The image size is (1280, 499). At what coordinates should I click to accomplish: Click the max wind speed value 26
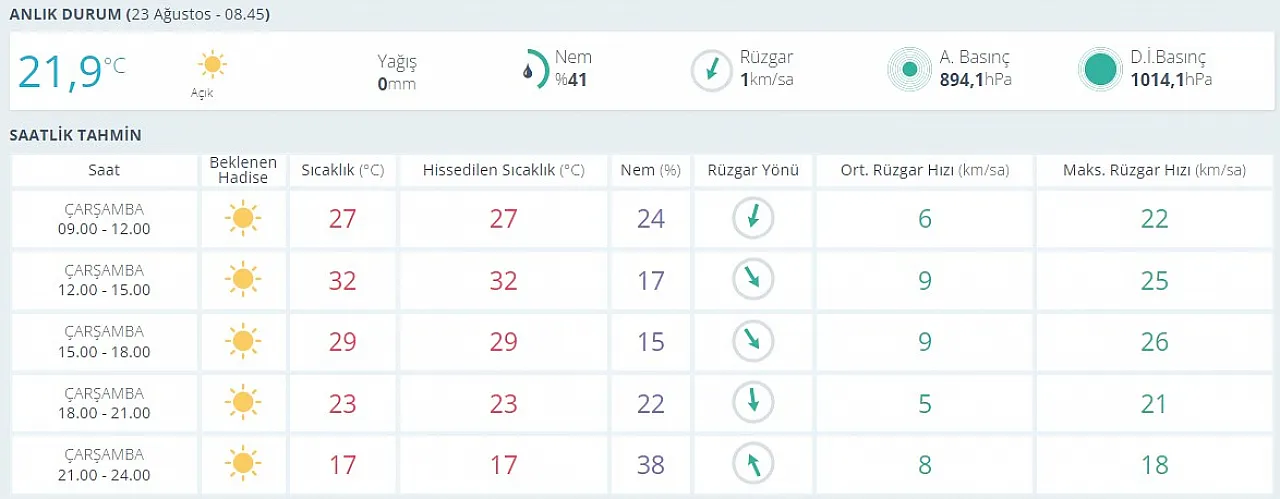[x=1155, y=341]
